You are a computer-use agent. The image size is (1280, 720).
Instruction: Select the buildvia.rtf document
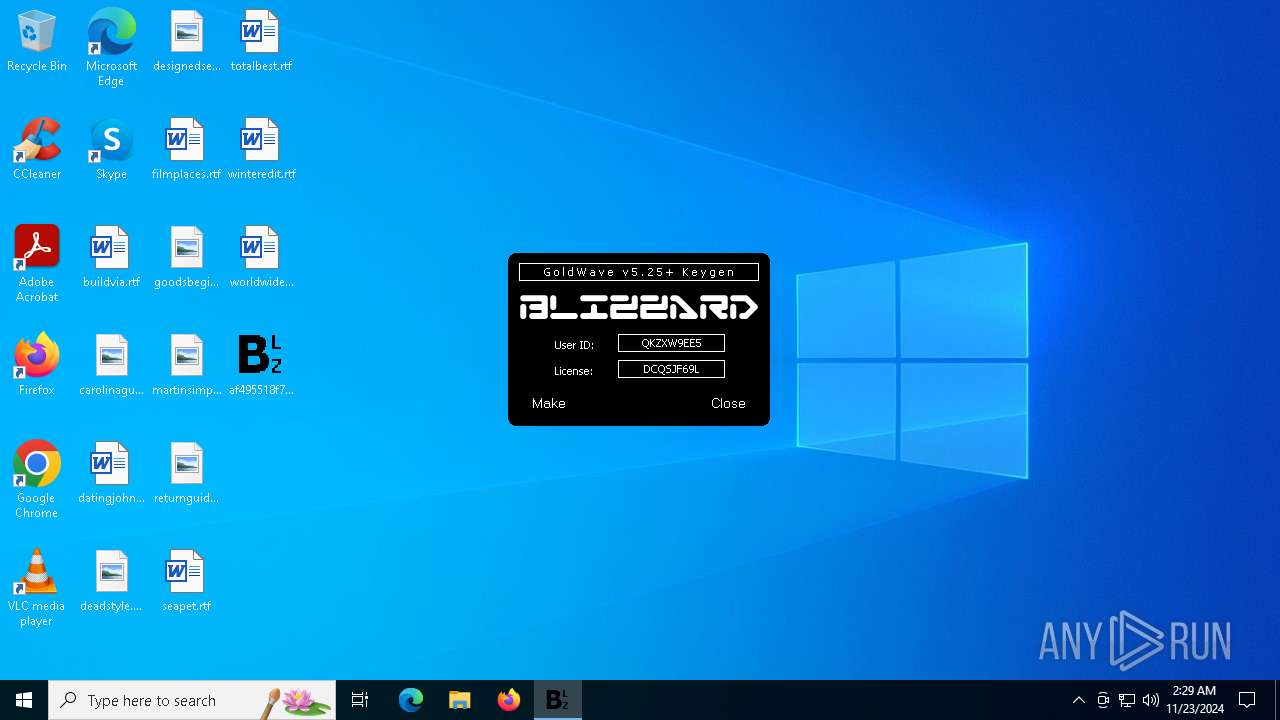(111, 258)
